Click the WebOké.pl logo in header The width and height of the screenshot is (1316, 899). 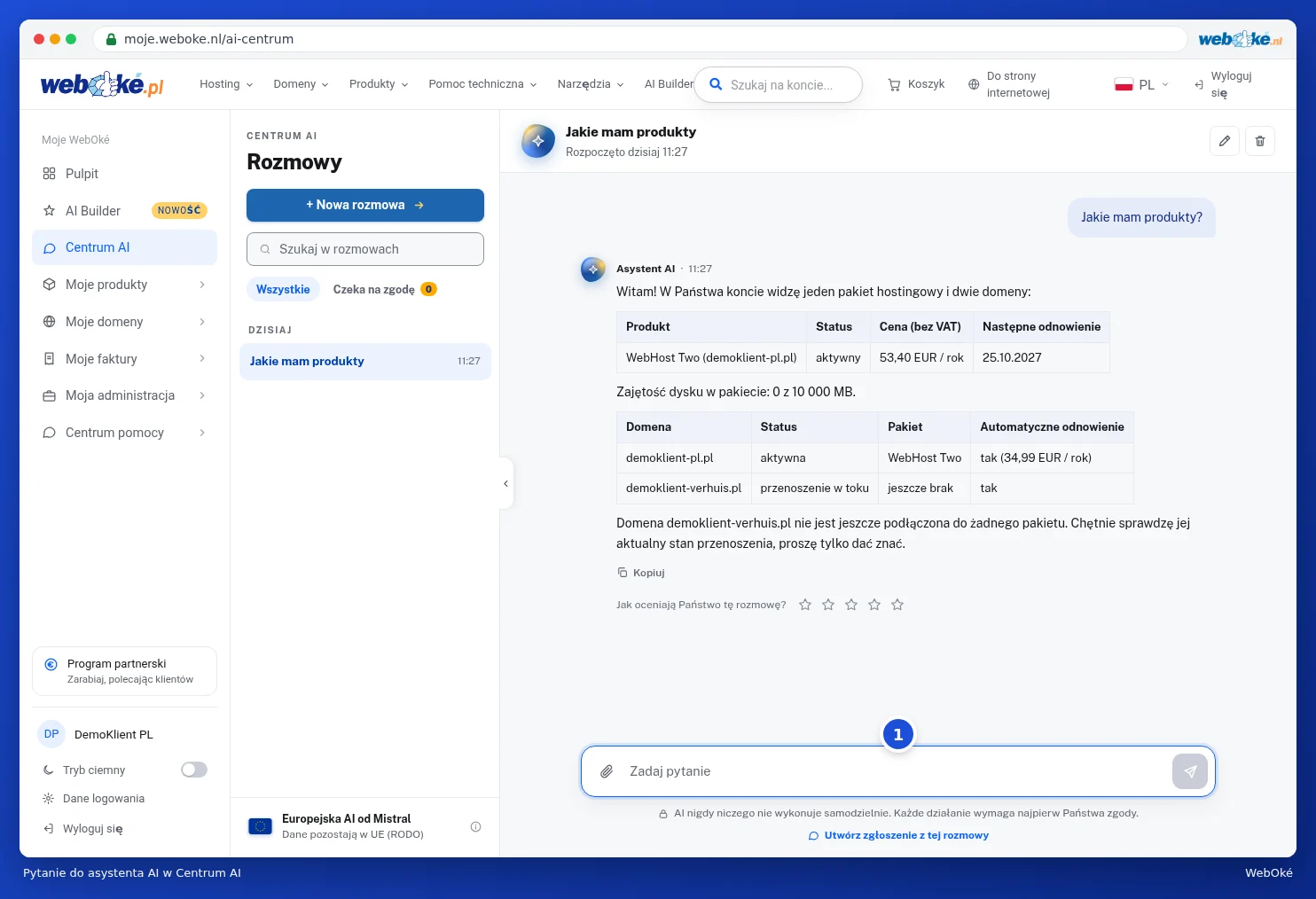[x=103, y=84]
